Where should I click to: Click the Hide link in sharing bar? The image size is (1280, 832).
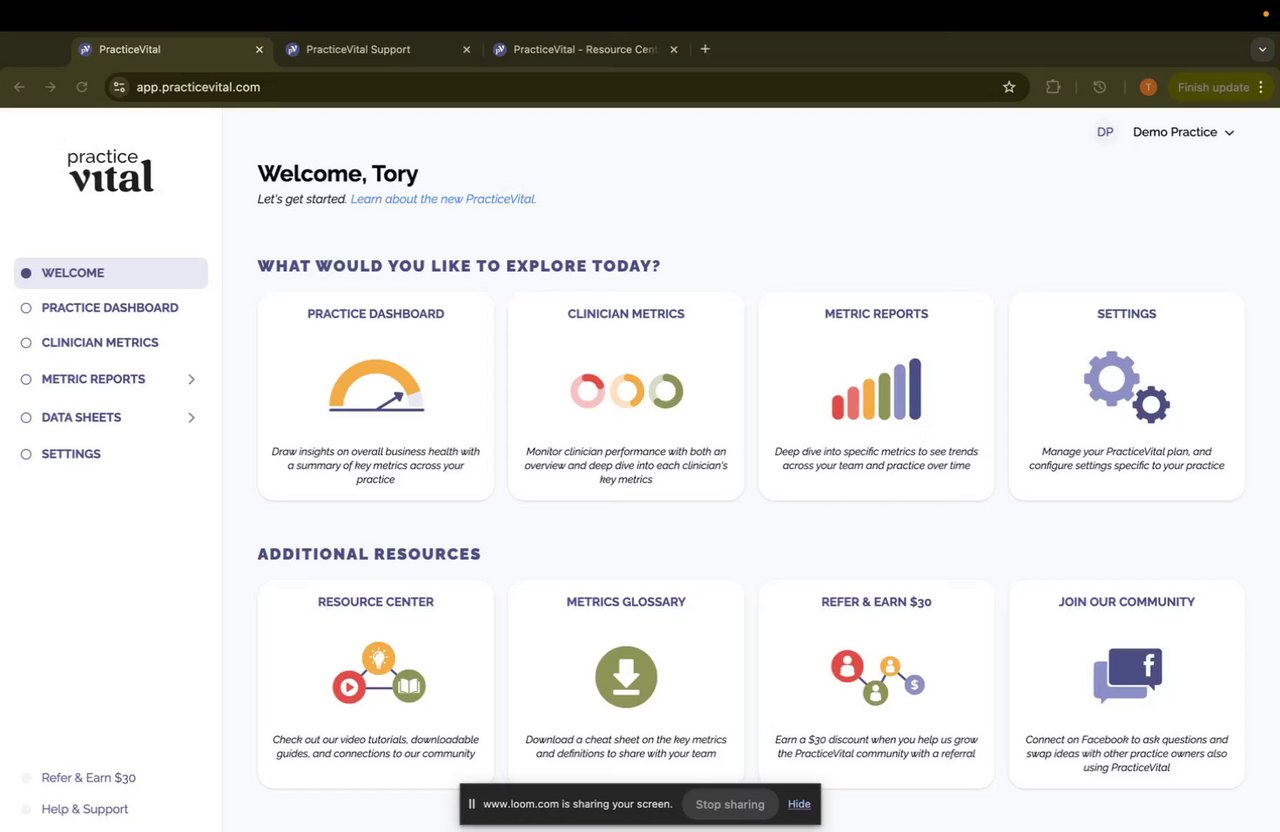[799, 804]
